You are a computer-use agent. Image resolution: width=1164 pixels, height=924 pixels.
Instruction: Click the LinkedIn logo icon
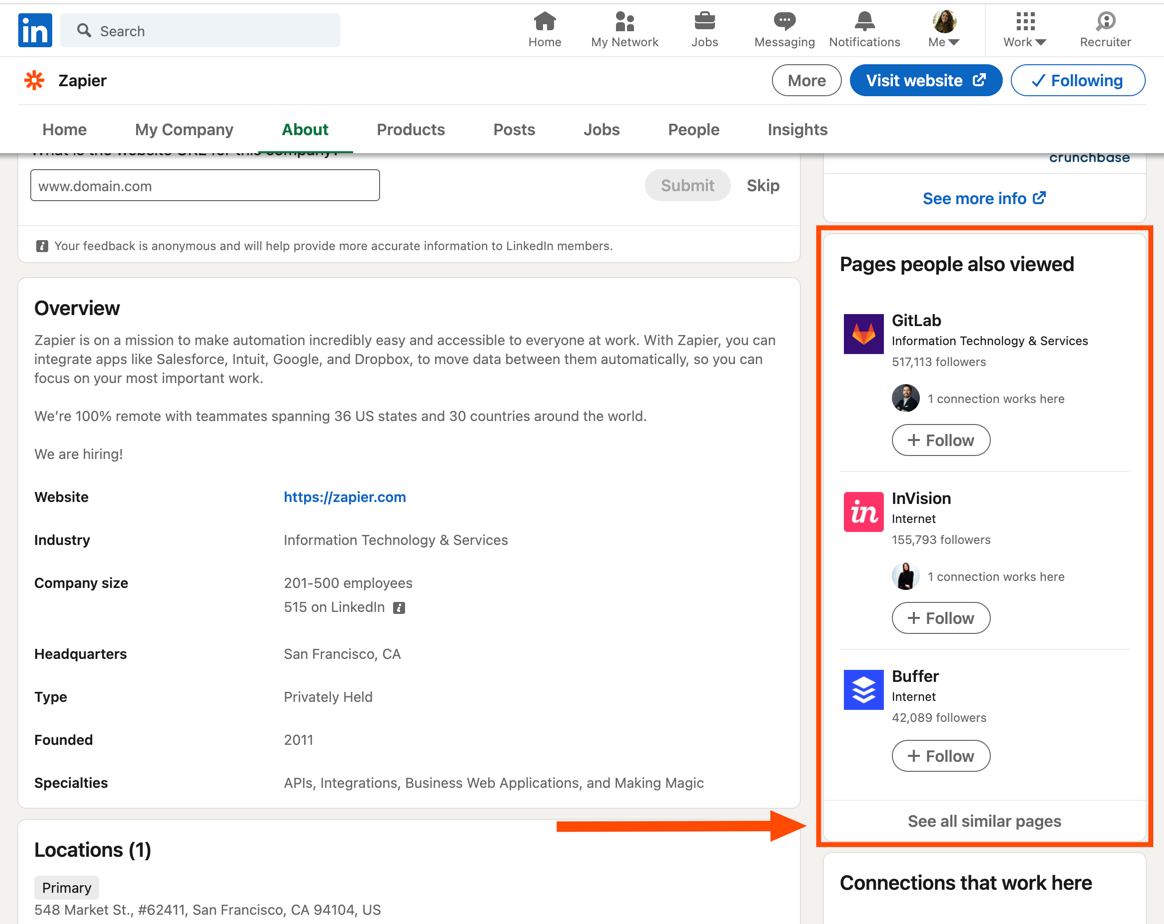35,30
